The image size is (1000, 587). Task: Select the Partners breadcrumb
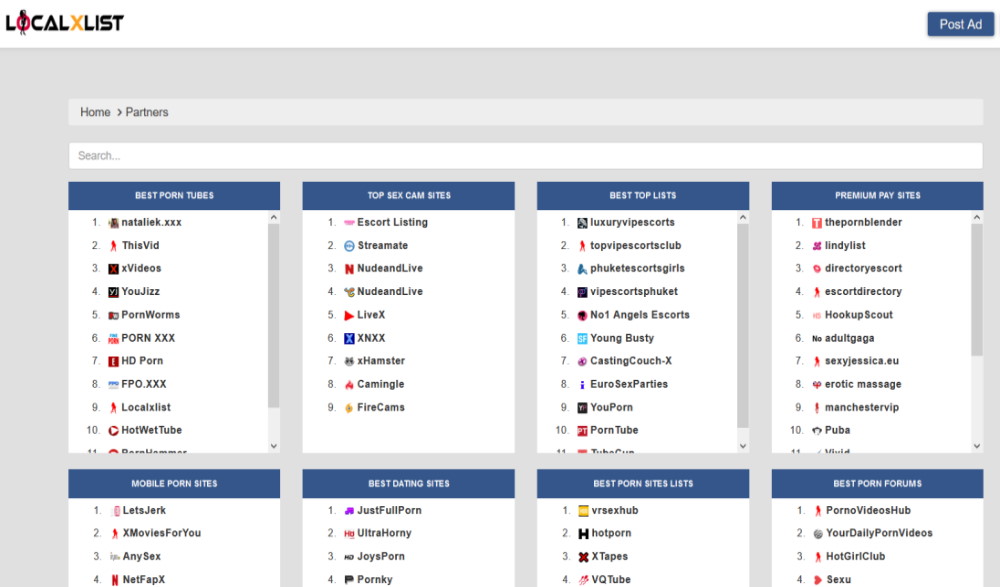pos(147,112)
